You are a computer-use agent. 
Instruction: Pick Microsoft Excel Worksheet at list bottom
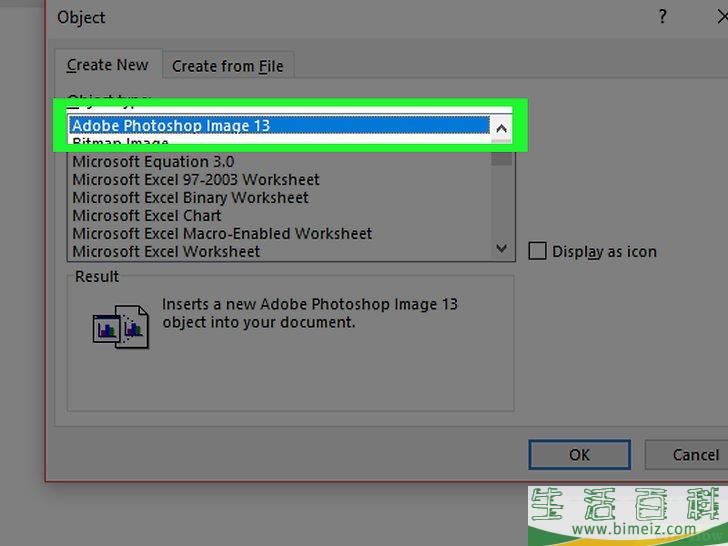tap(165, 252)
